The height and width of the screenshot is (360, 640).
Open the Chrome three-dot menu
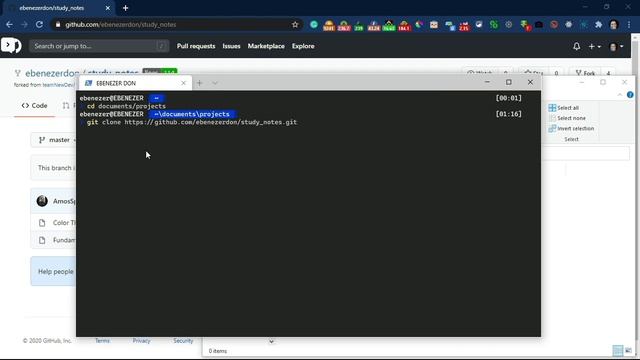[x=629, y=24]
